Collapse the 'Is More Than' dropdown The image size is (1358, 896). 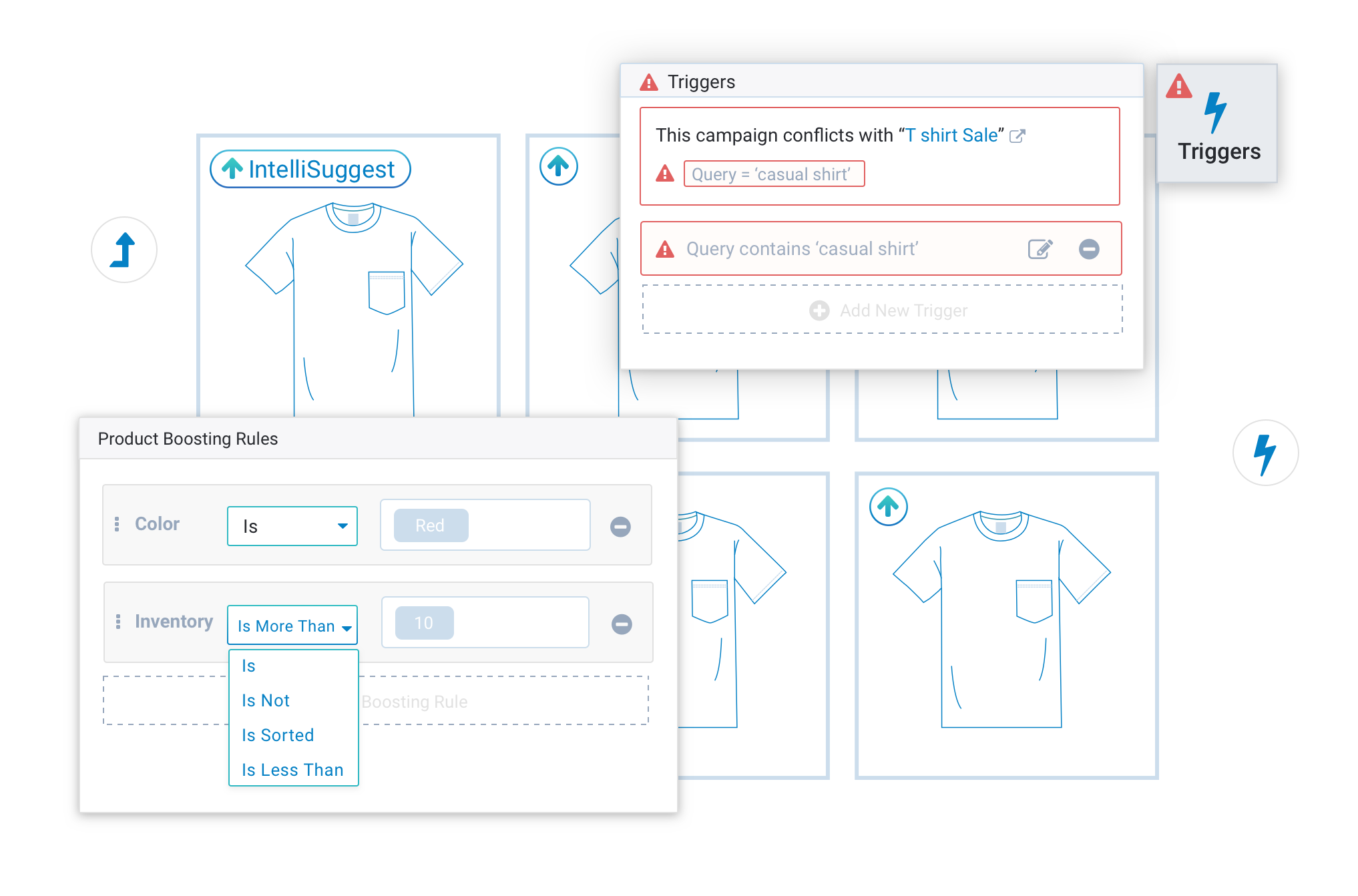292,626
